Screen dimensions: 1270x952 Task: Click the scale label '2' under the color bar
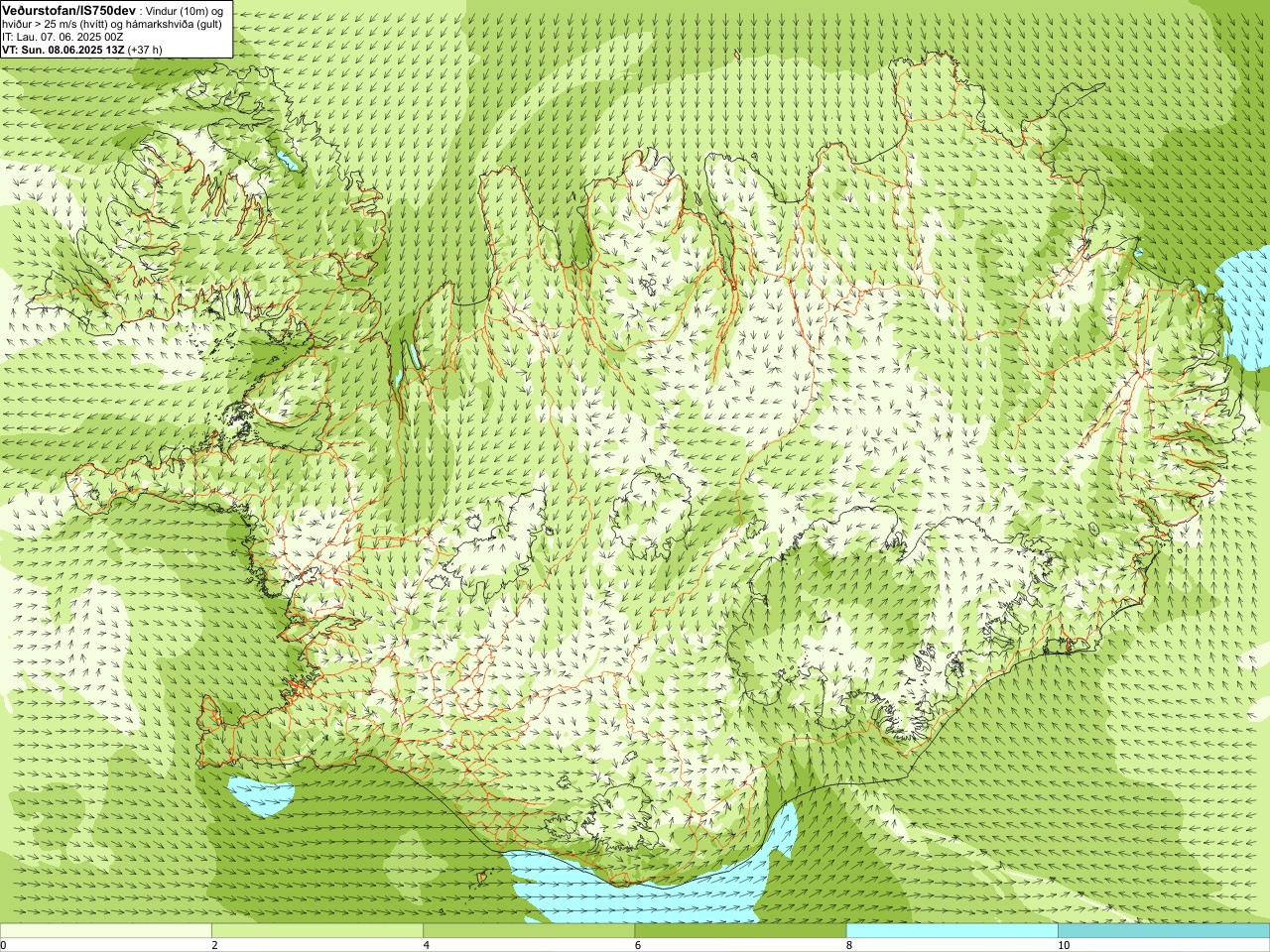[214, 946]
